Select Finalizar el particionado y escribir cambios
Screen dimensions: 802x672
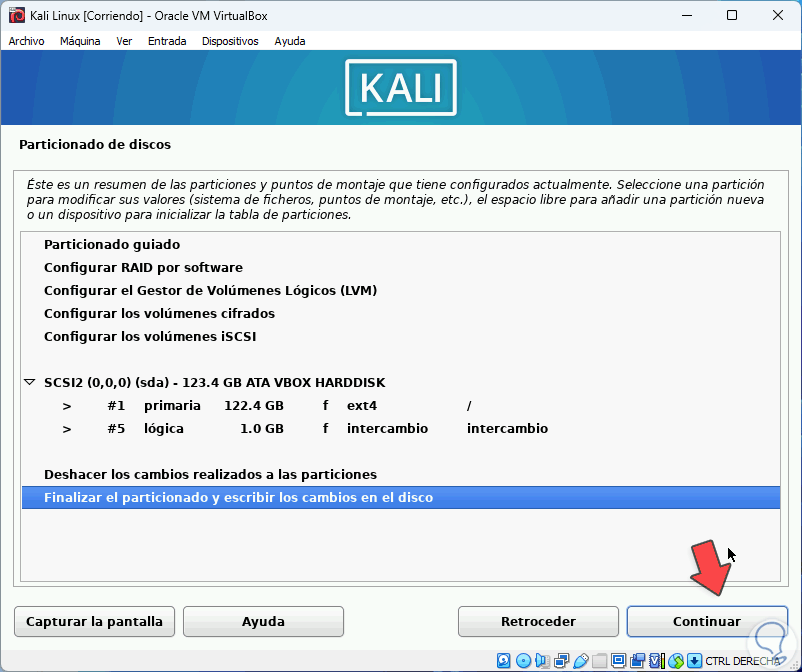pos(401,498)
